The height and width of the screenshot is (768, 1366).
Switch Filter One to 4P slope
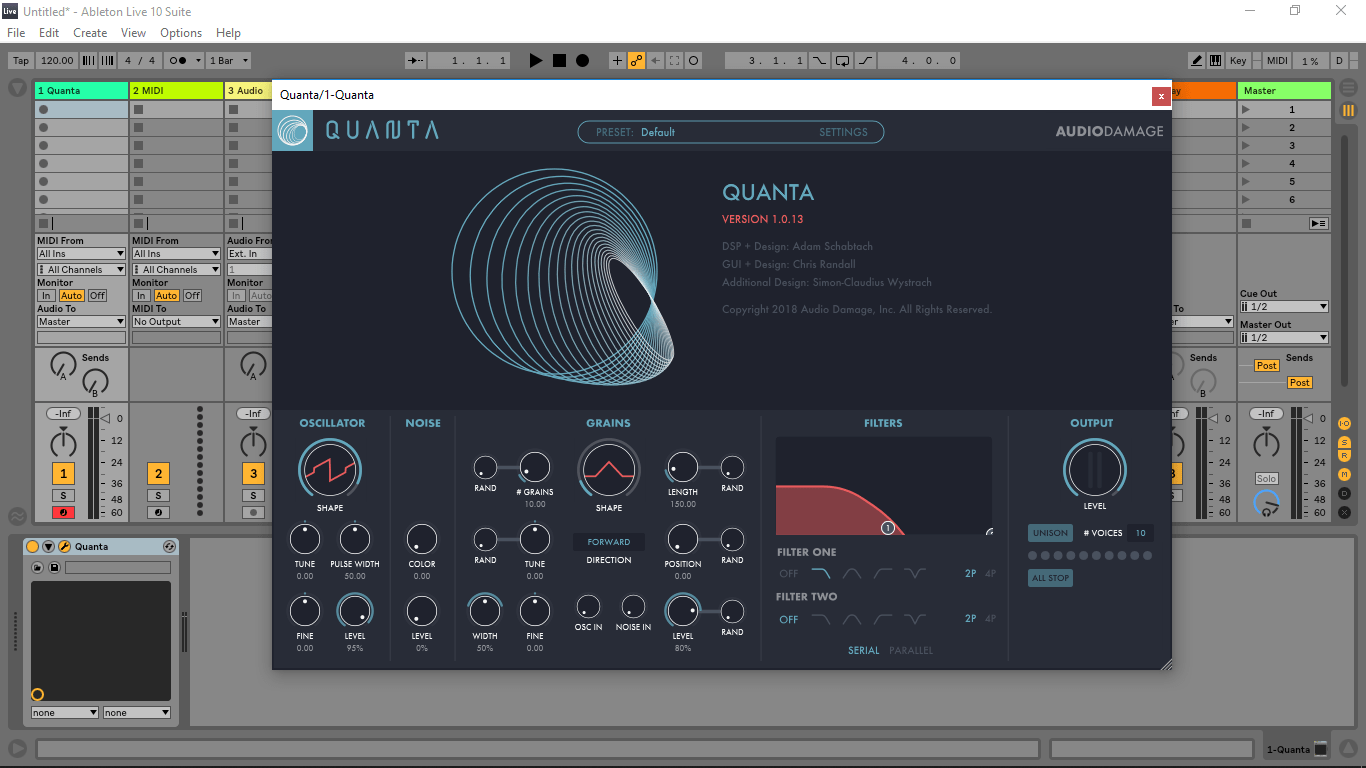click(990, 574)
